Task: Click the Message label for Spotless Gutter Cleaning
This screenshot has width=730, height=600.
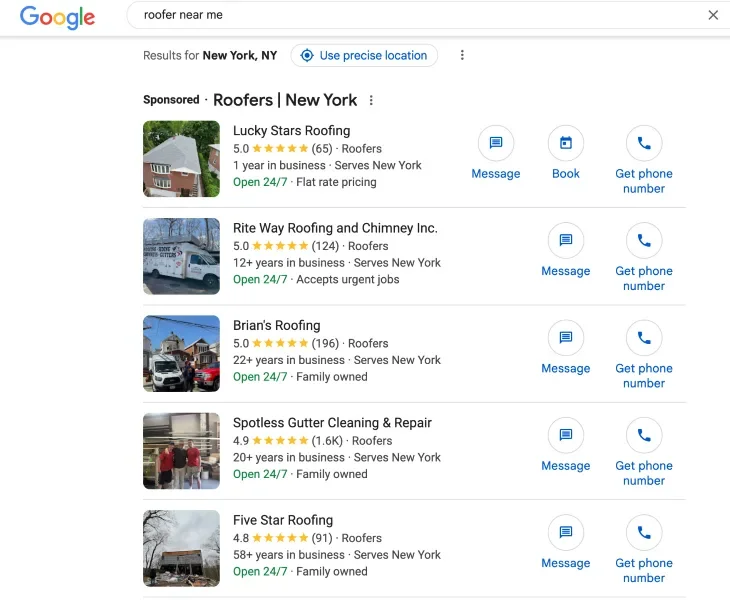Action: (566, 465)
